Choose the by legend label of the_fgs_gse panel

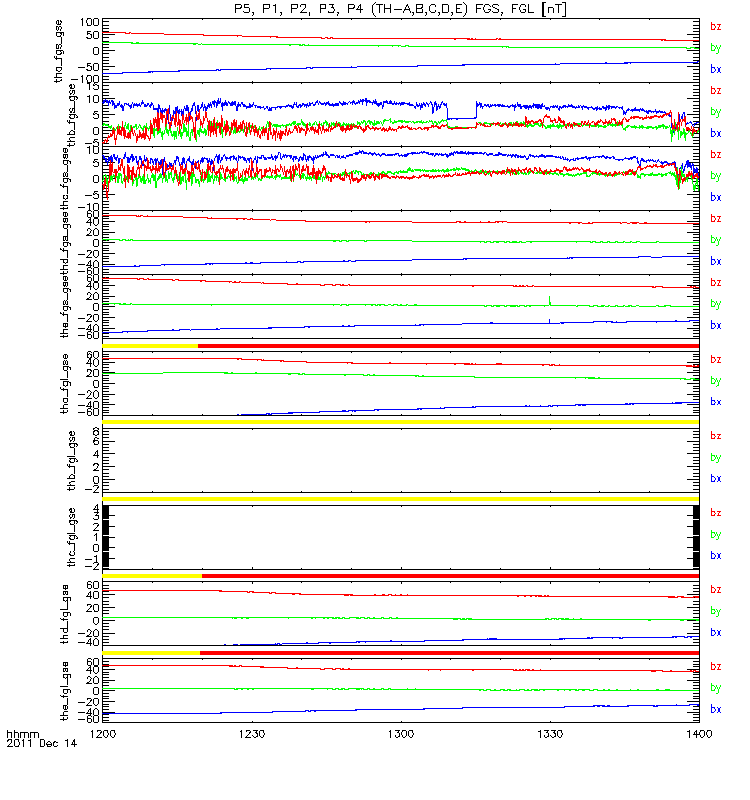click(x=716, y=304)
